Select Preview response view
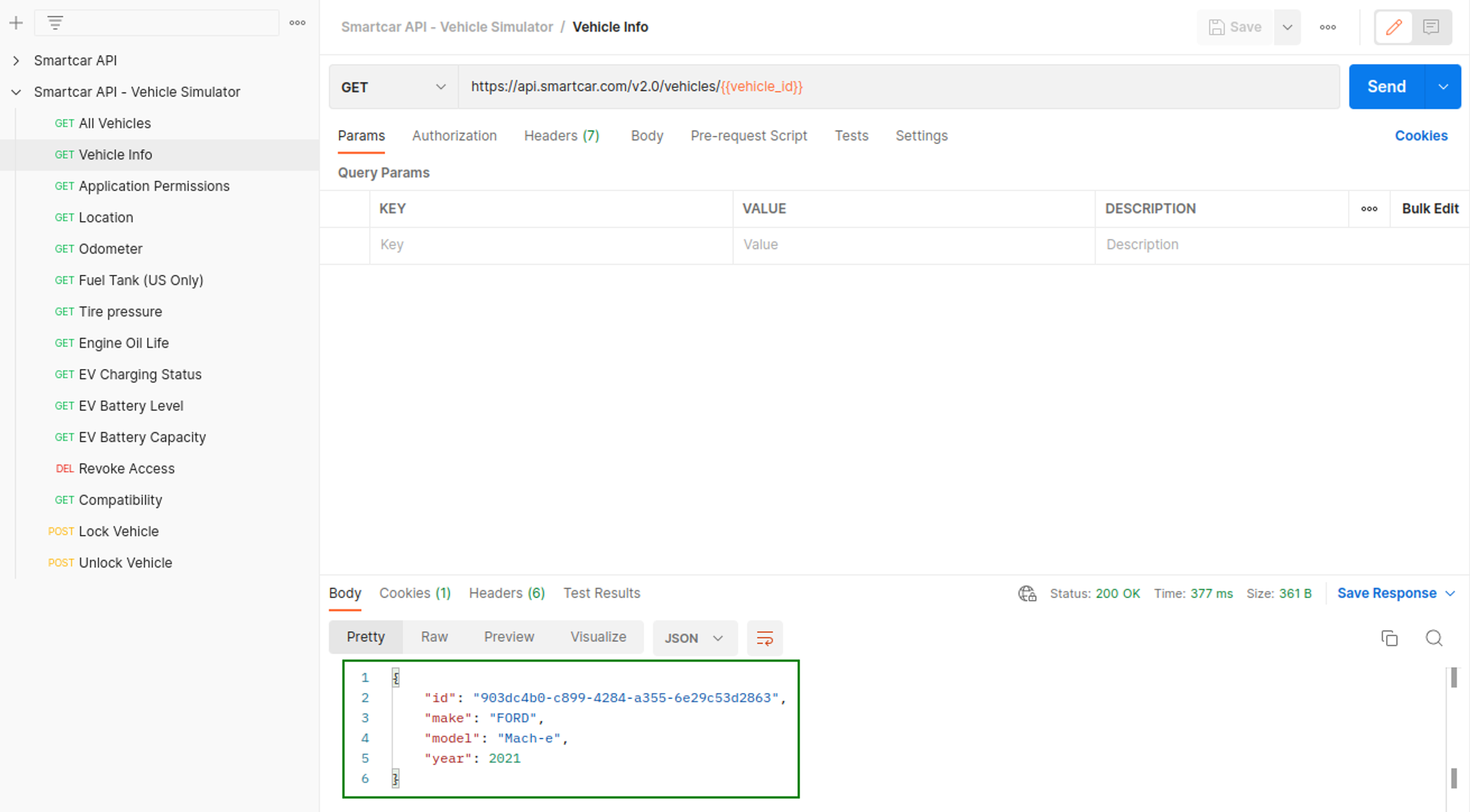This screenshot has height=812, width=1470. pos(509,637)
